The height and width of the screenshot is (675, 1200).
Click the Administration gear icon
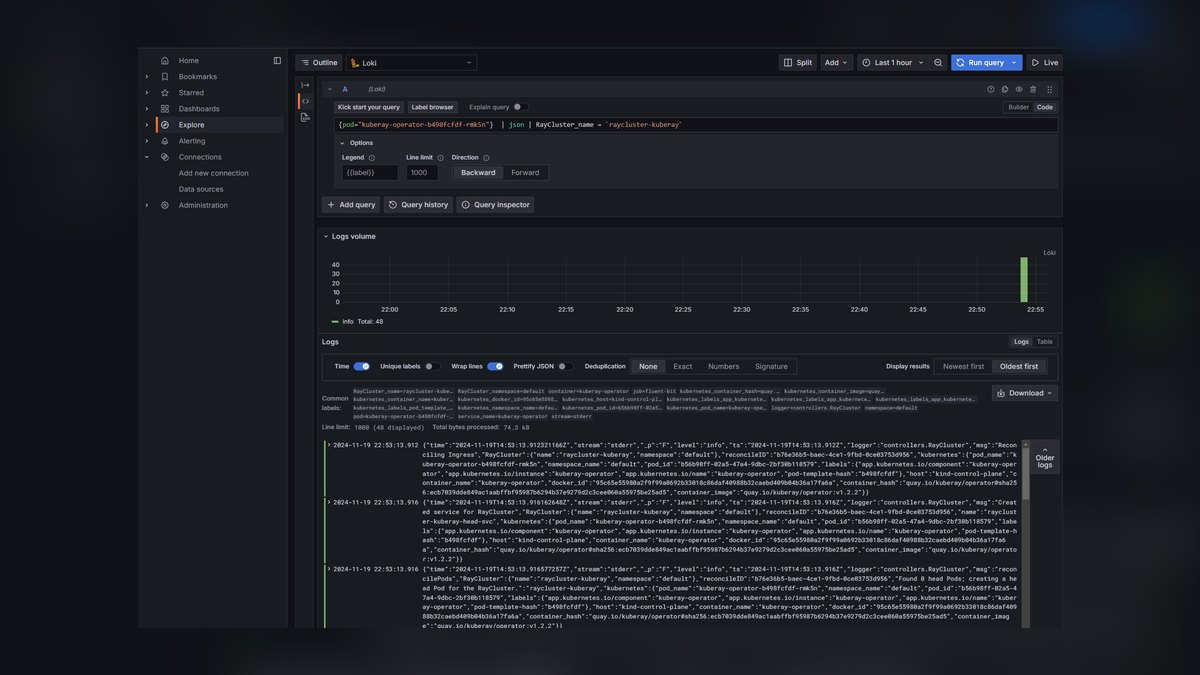point(165,205)
